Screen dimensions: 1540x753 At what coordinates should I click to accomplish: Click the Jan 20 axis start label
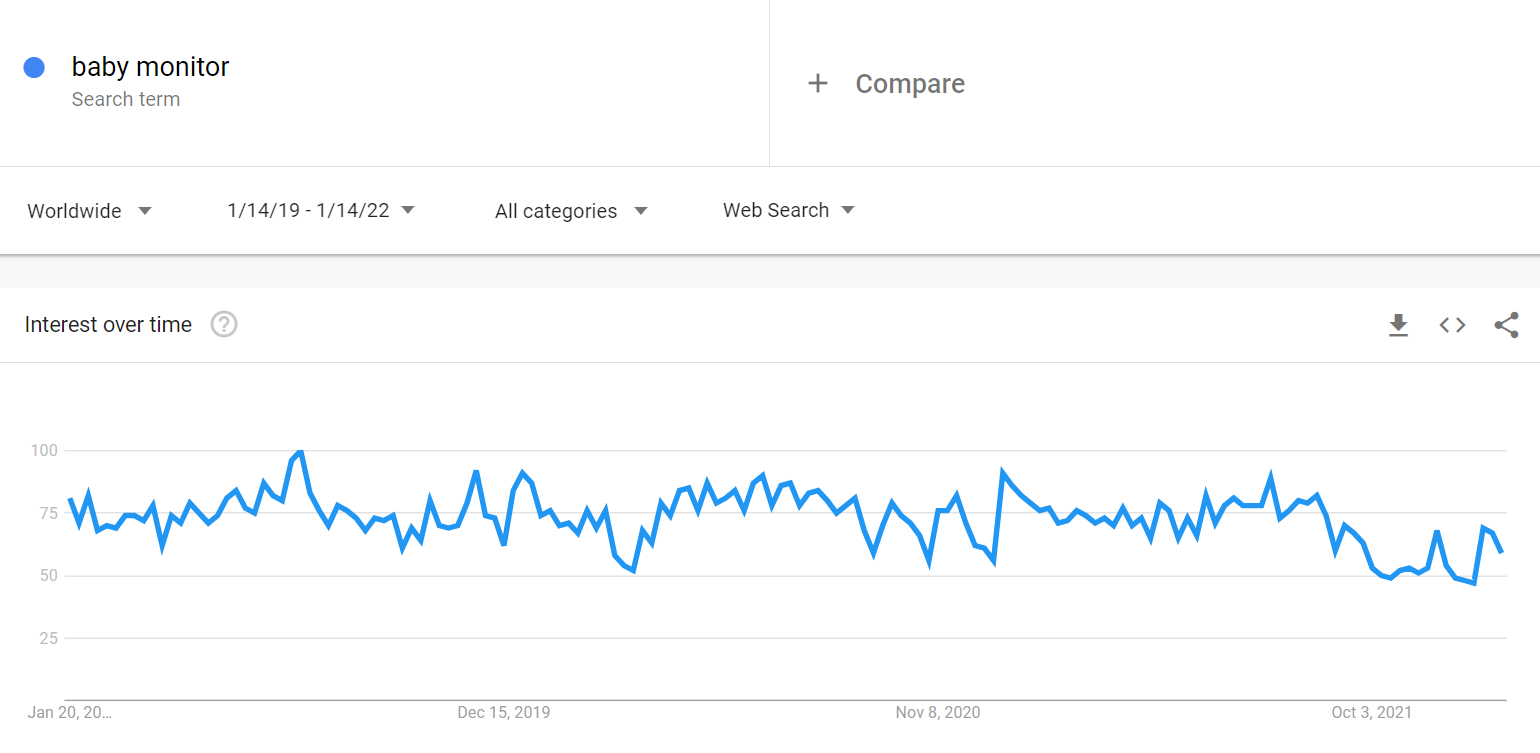(x=70, y=713)
